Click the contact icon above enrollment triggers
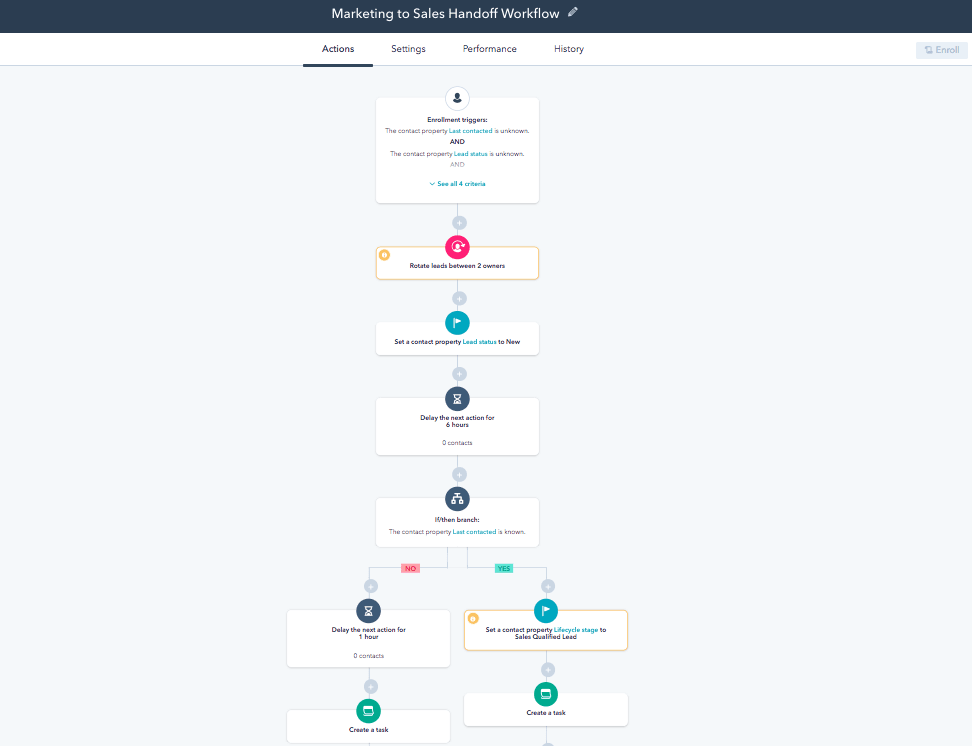 click(457, 98)
